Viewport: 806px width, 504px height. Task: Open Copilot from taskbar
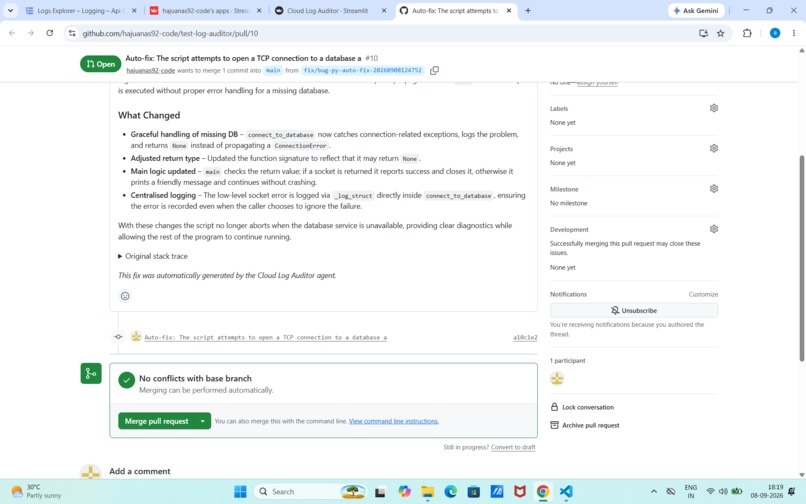[404, 492]
